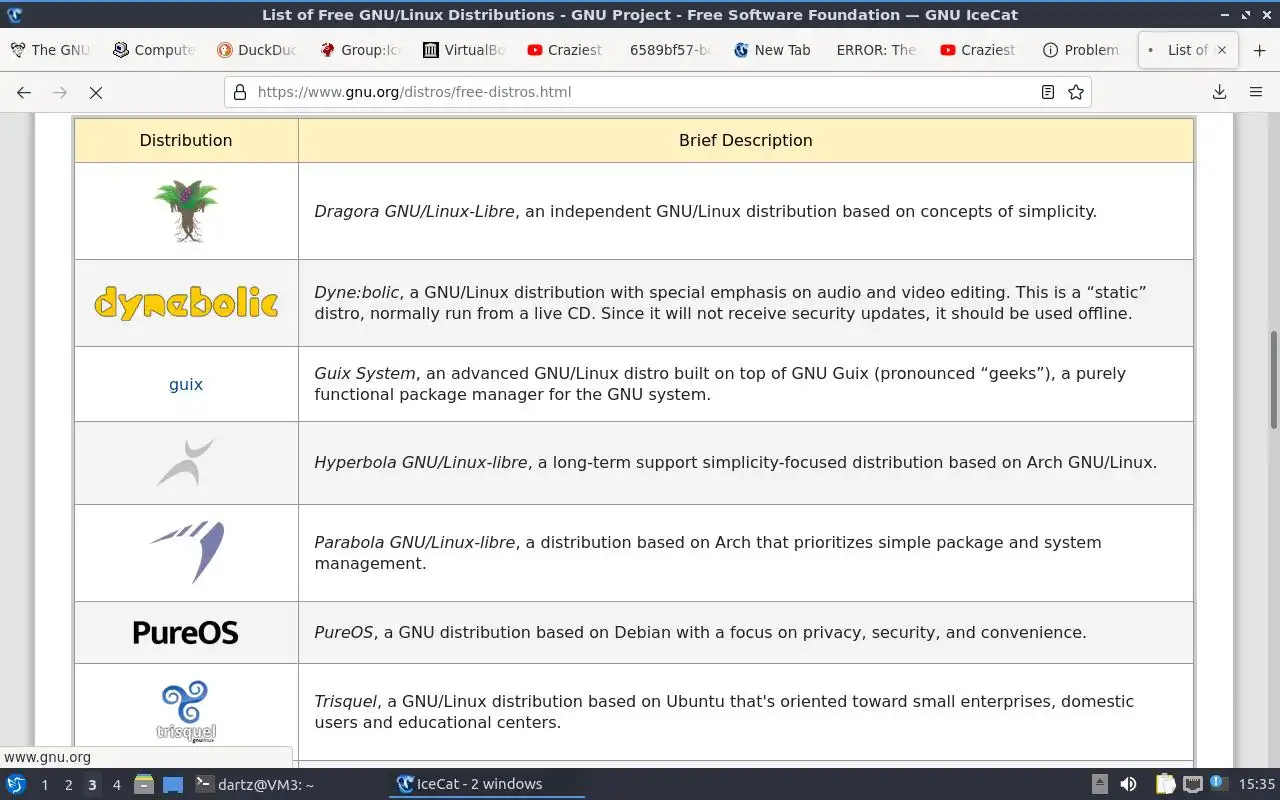Switch to the 'ERROR: The' tab

click(x=875, y=50)
